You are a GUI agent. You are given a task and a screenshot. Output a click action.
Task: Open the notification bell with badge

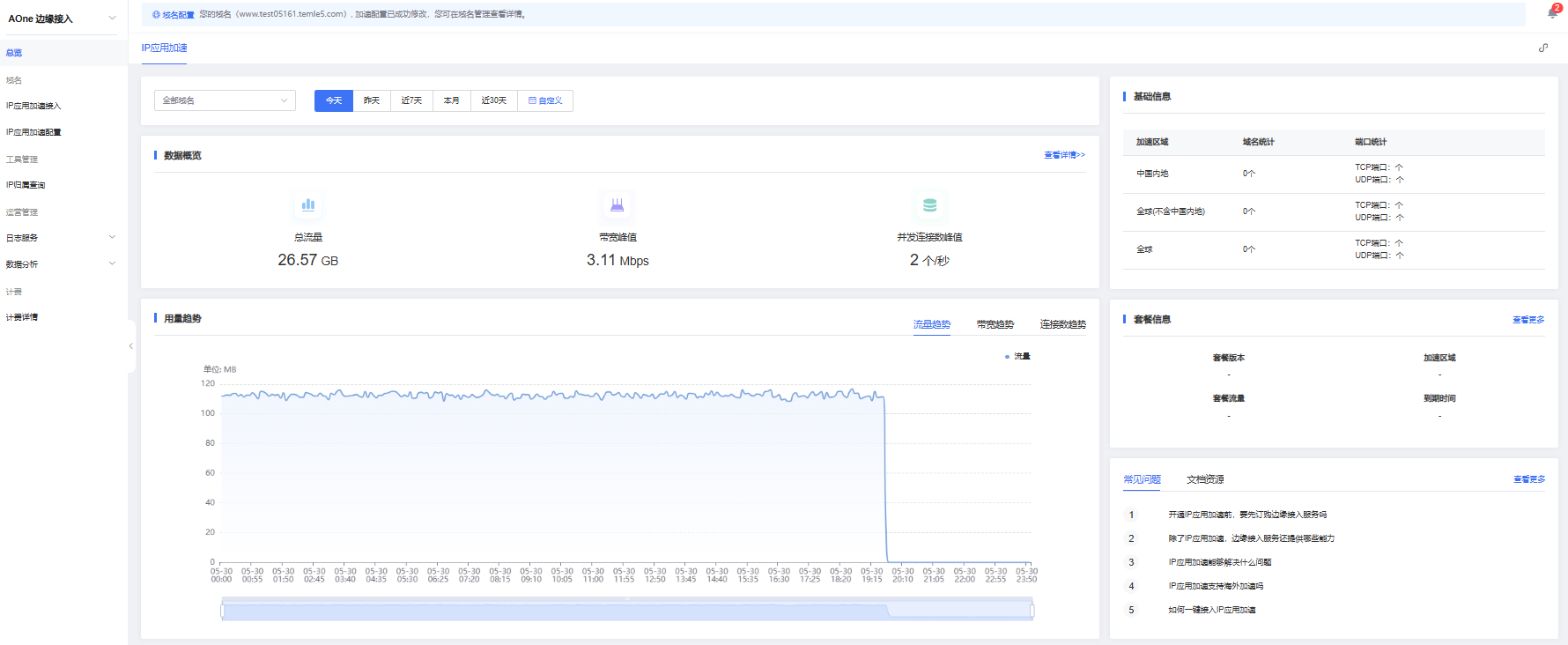tap(1553, 12)
